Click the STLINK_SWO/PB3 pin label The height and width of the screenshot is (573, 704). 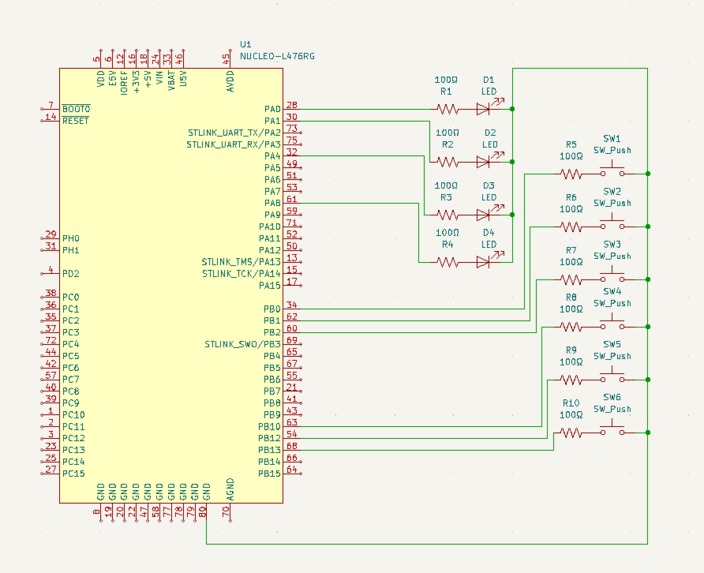point(242,344)
